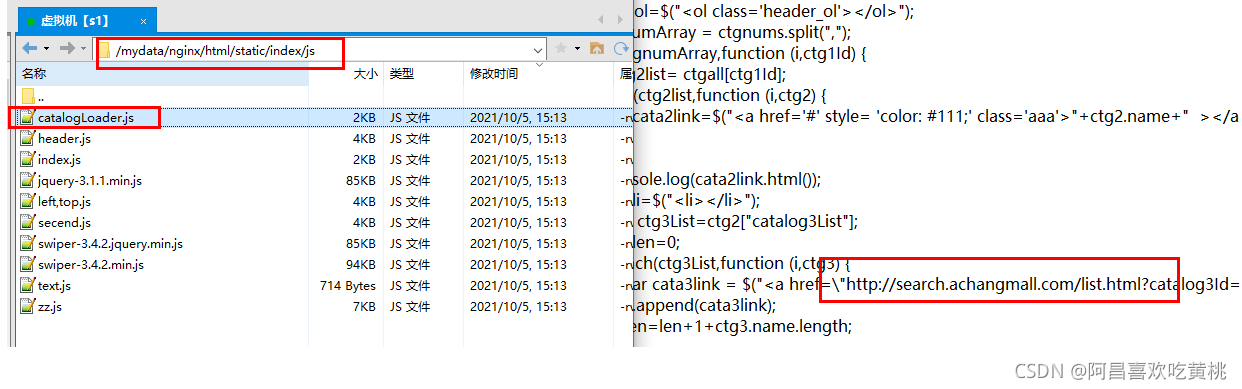The width and height of the screenshot is (1242, 389).
Task: Select the left,top.js file
Action: click(64, 202)
